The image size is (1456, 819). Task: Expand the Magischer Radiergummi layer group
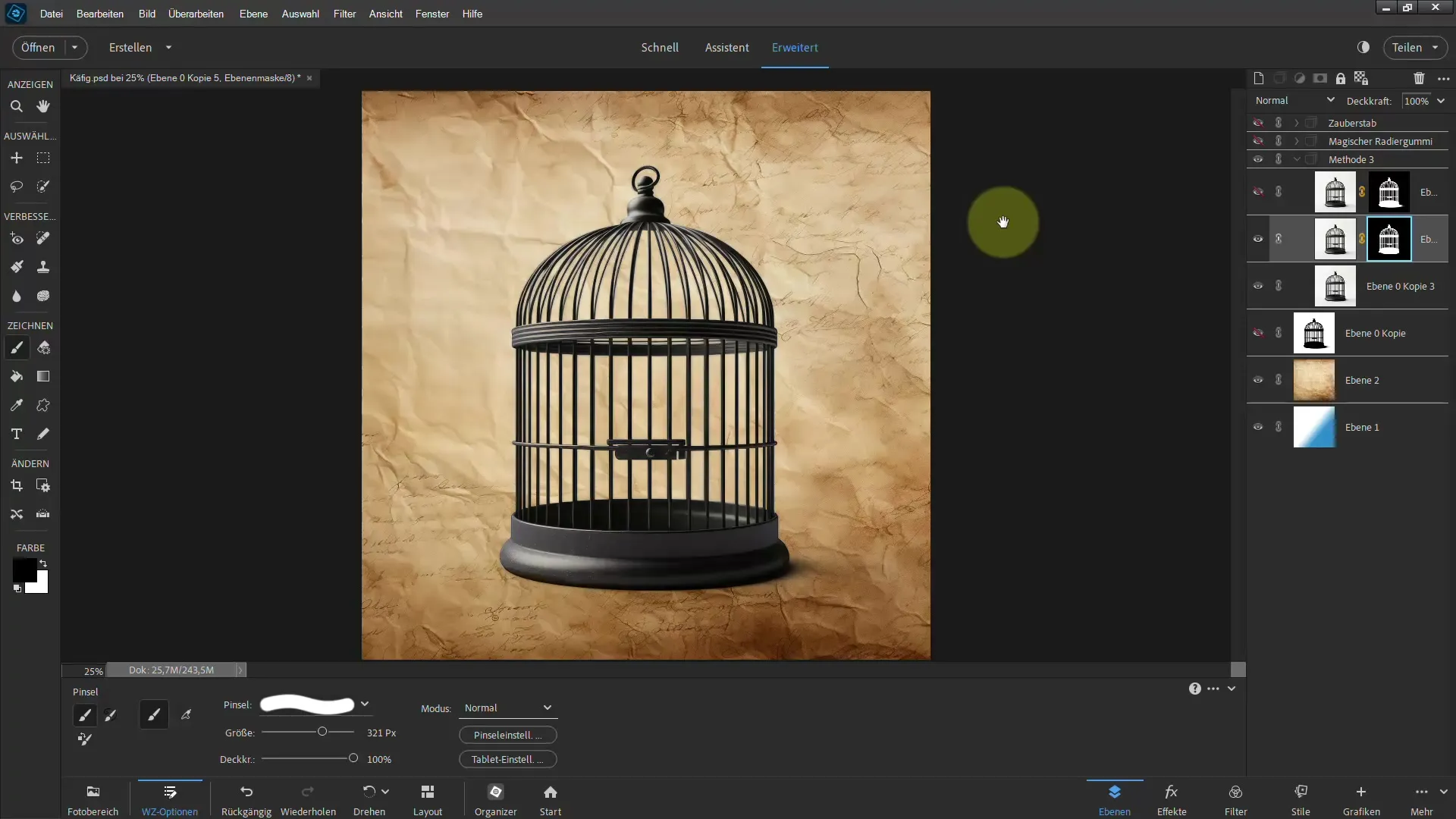[1297, 141]
